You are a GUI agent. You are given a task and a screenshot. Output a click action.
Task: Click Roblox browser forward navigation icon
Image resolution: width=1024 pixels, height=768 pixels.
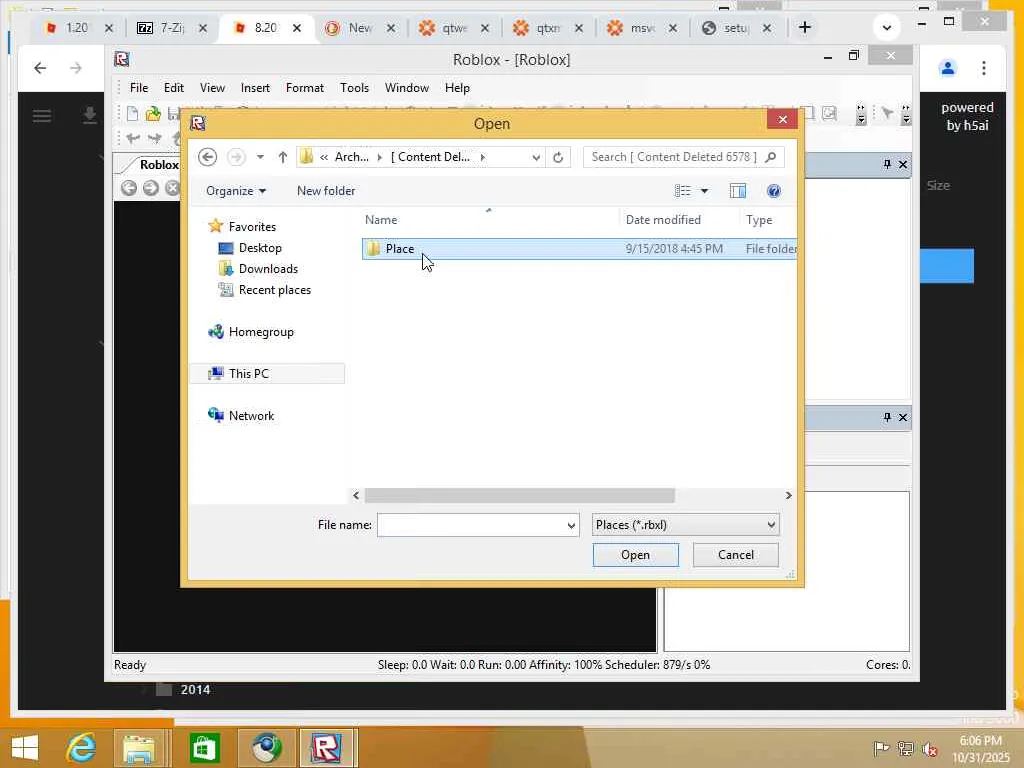click(151, 188)
